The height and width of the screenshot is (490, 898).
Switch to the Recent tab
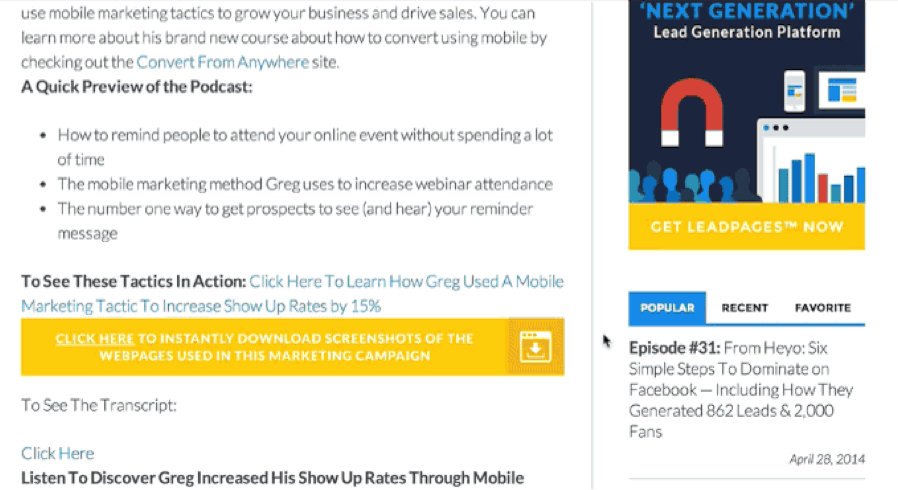click(745, 308)
